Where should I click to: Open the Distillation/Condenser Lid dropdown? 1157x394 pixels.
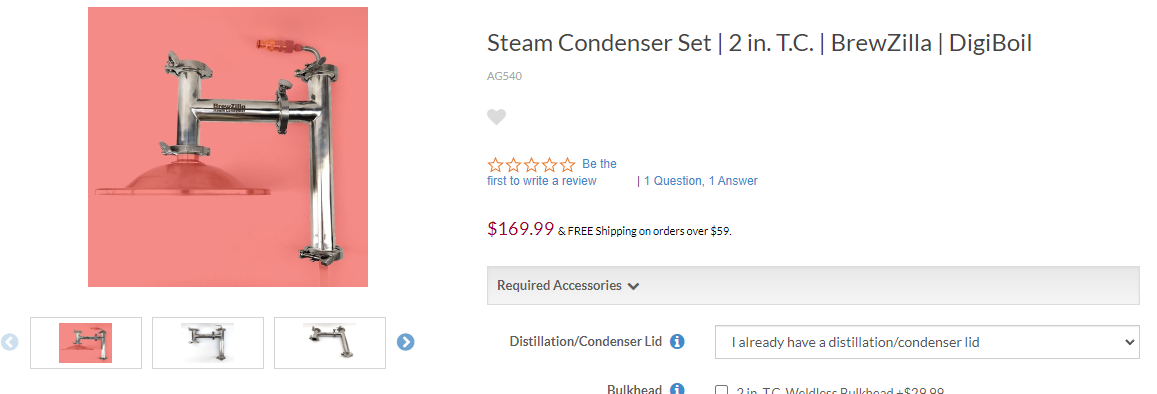927,342
